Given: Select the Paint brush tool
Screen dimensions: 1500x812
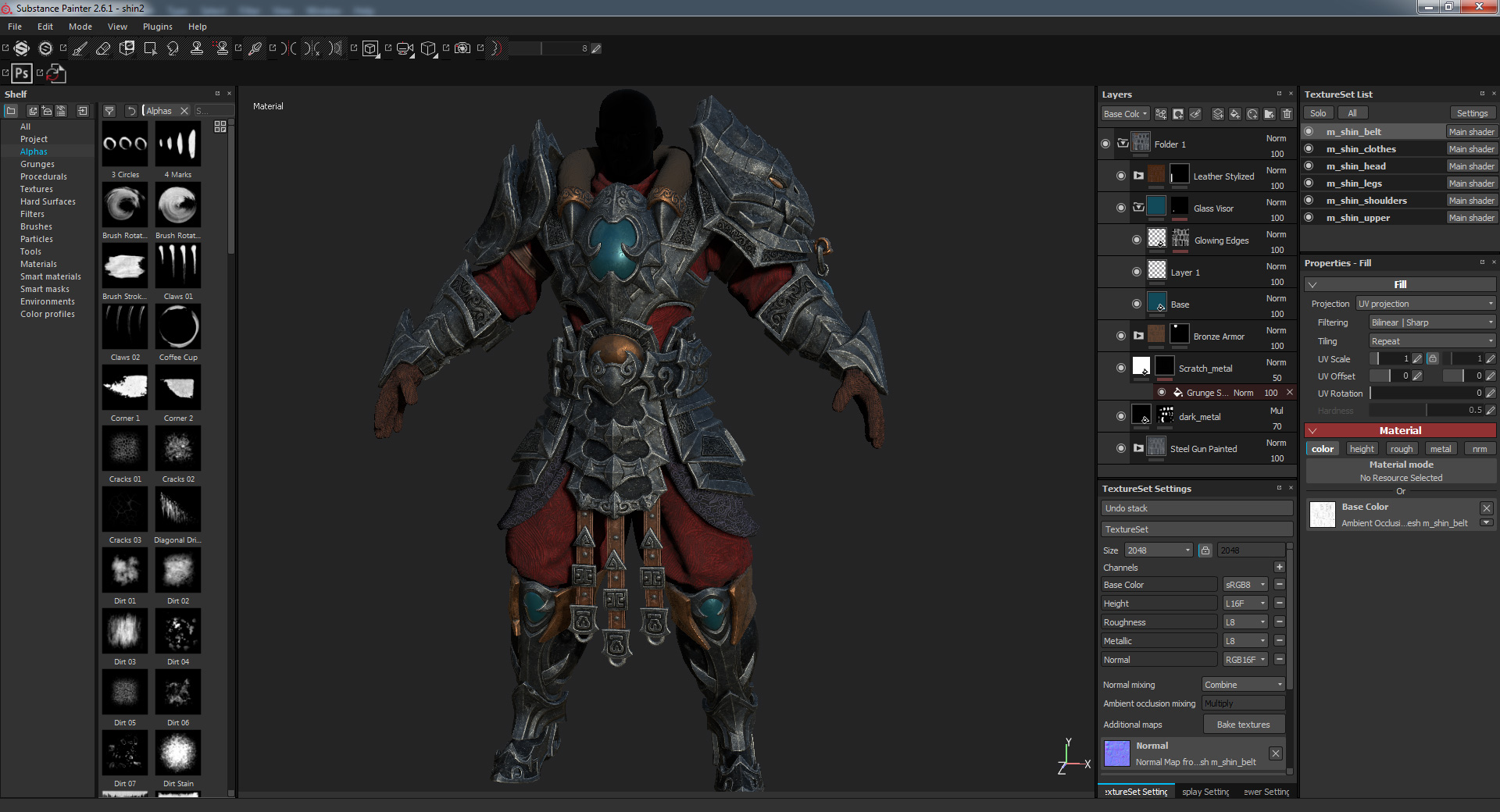Looking at the screenshot, I should (80, 48).
